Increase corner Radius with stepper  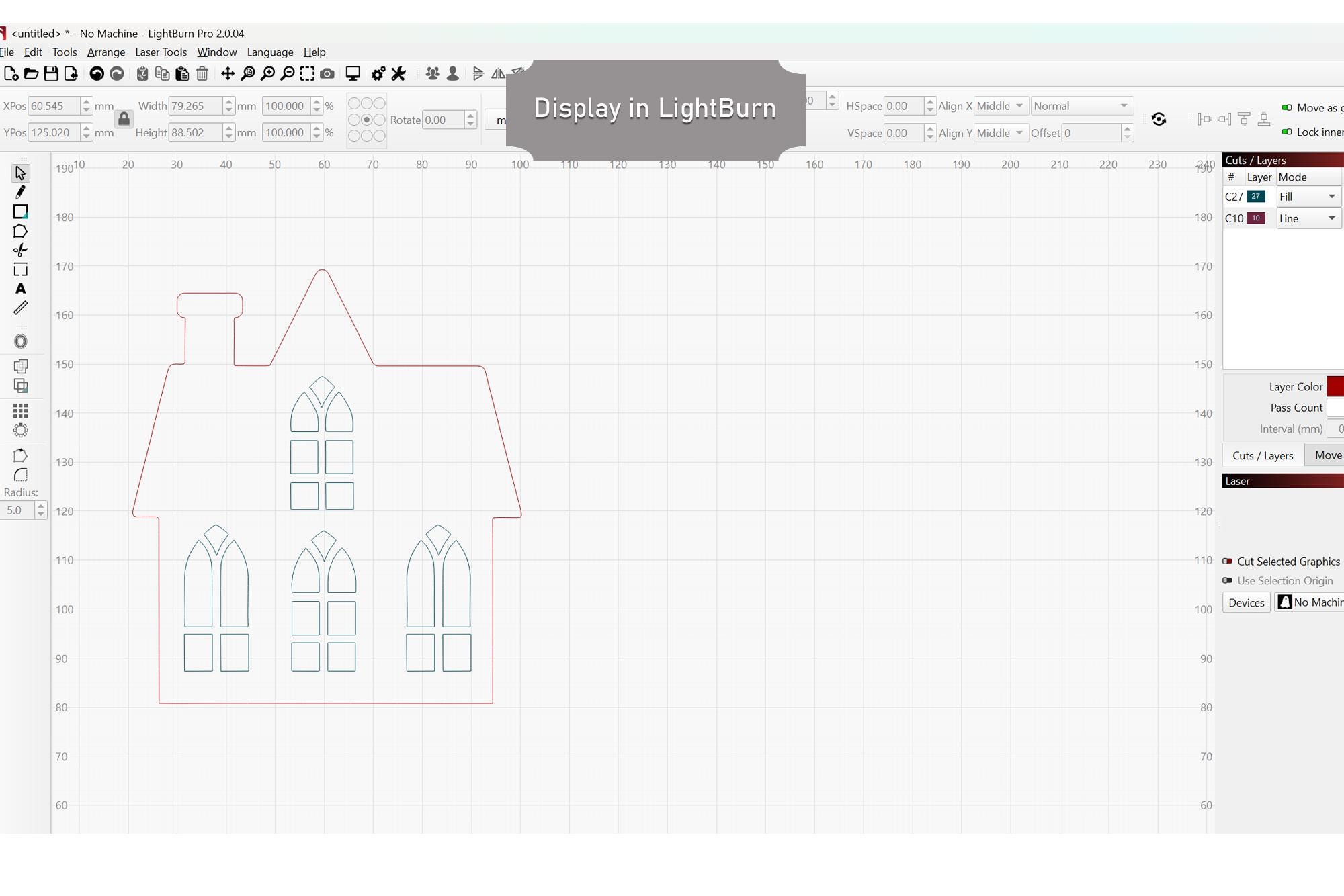[x=41, y=506]
